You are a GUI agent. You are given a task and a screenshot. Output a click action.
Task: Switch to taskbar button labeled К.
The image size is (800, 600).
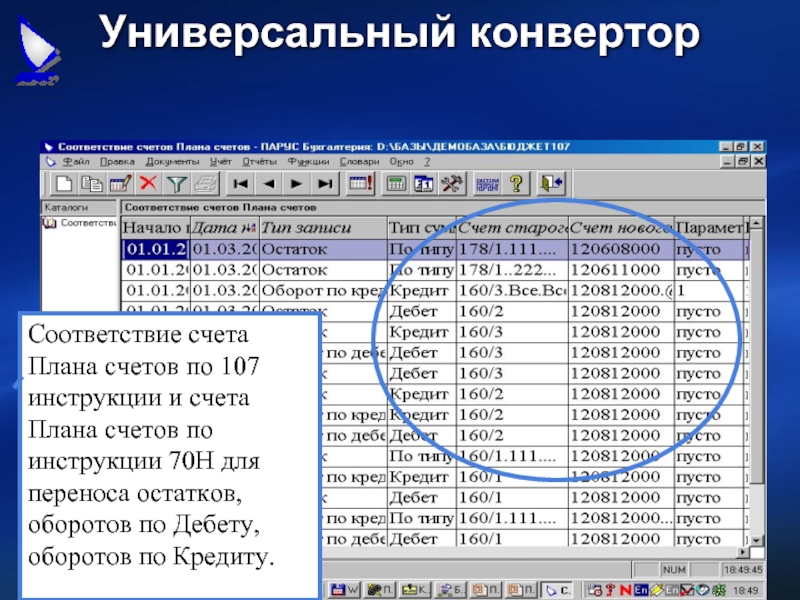coord(415,590)
